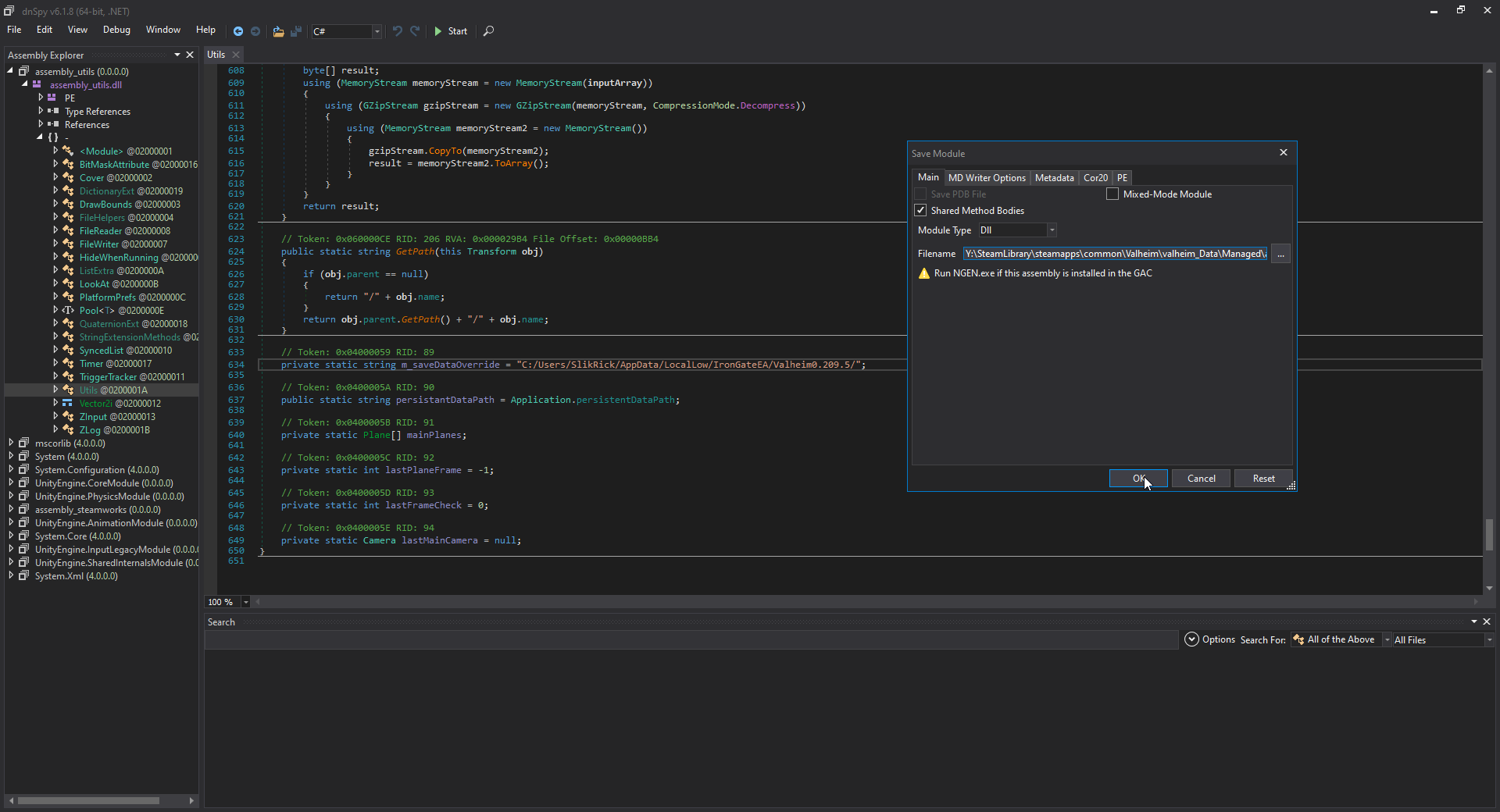The image size is (1500, 812).
Task: Click the Reset button in dialog
Action: [x=1263, y=479]
